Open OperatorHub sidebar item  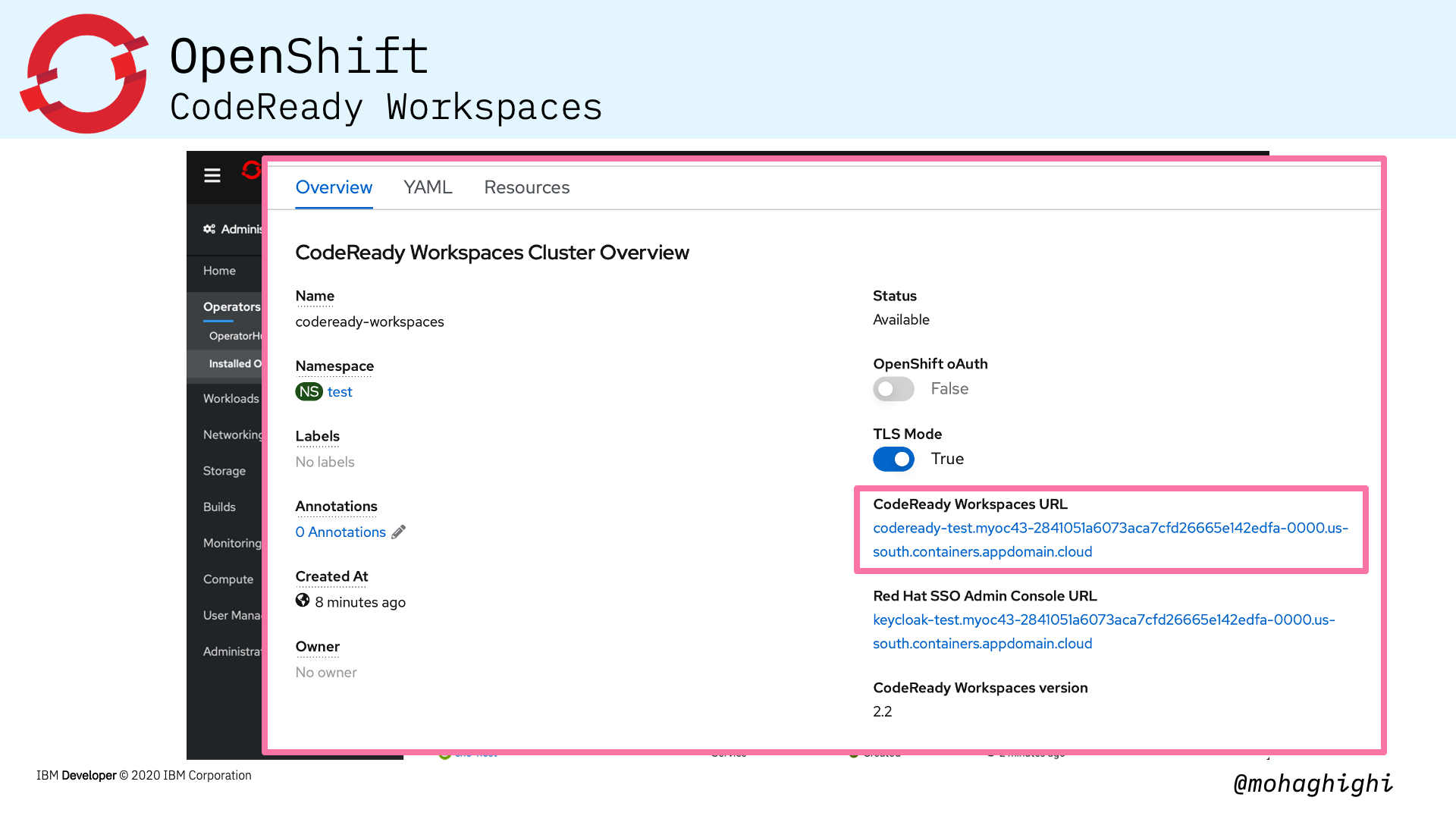[235, 336]
